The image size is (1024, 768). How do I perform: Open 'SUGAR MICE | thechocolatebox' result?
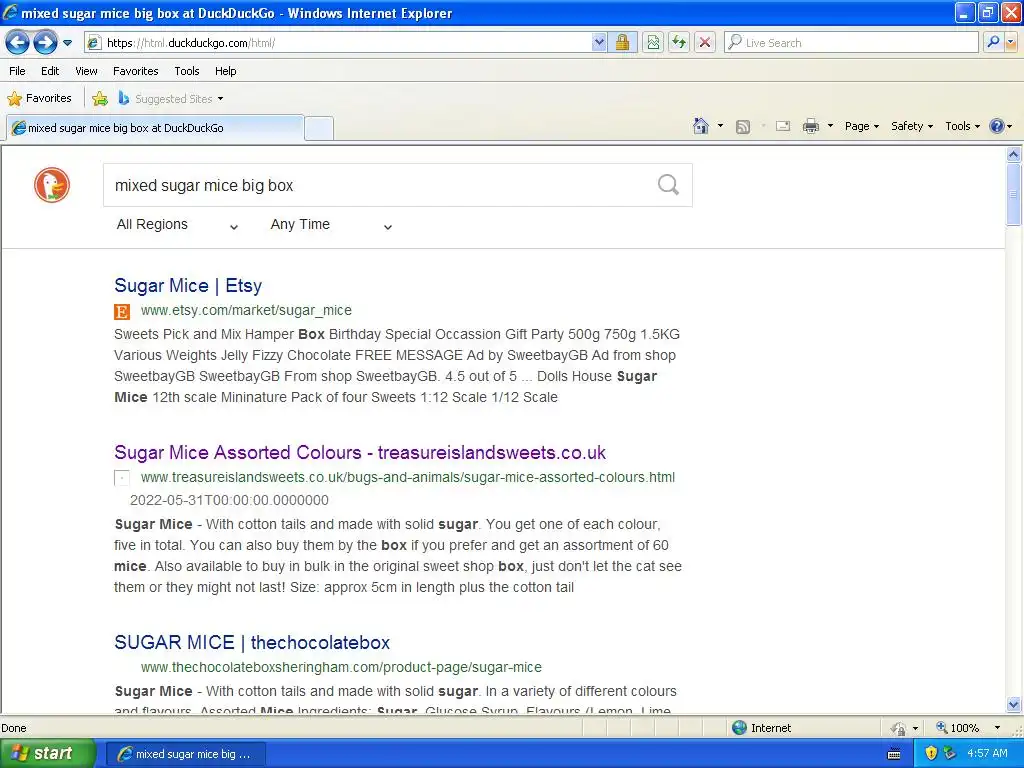(252, 643)
